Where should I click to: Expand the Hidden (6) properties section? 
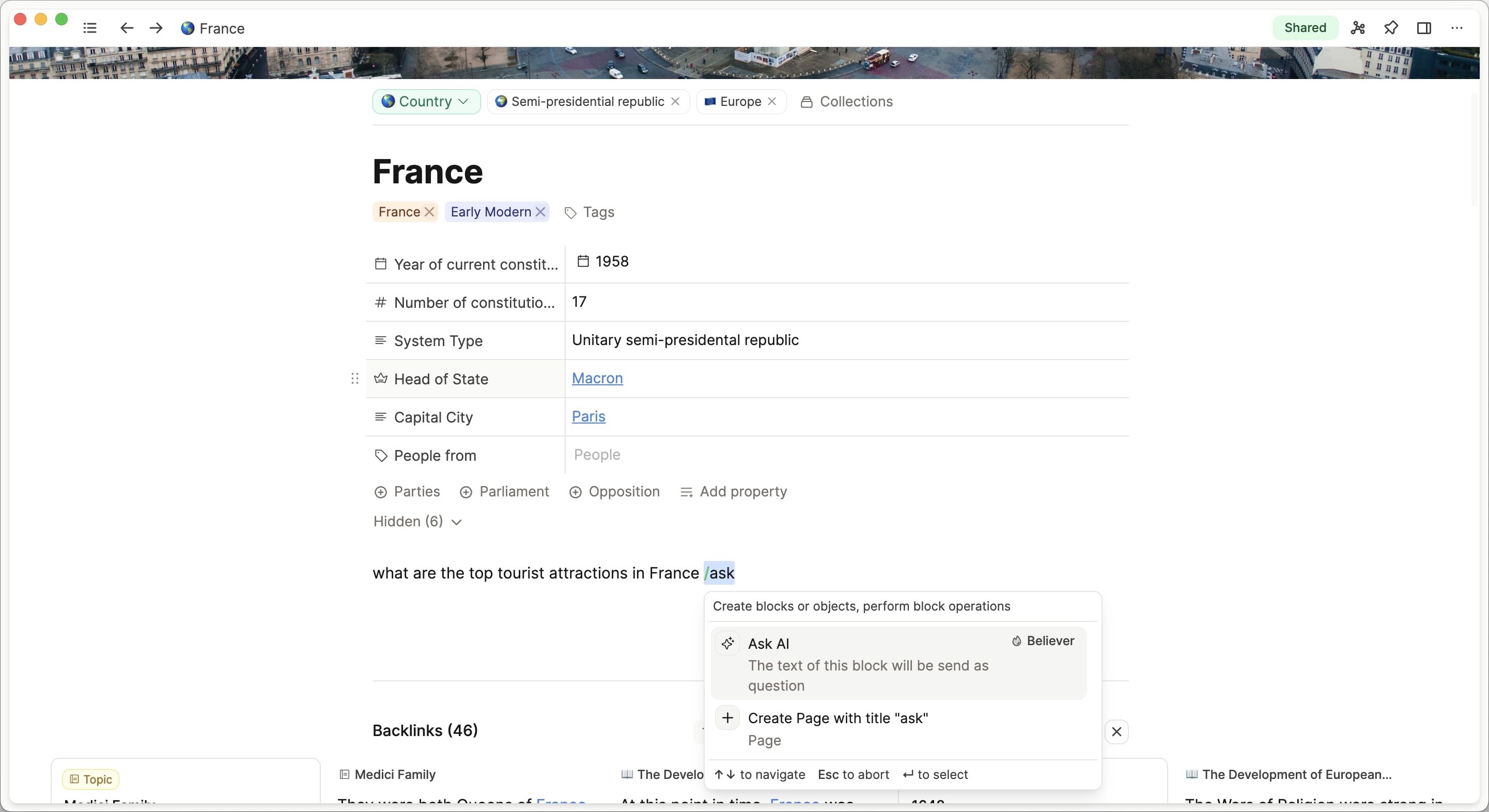[416, 521]
